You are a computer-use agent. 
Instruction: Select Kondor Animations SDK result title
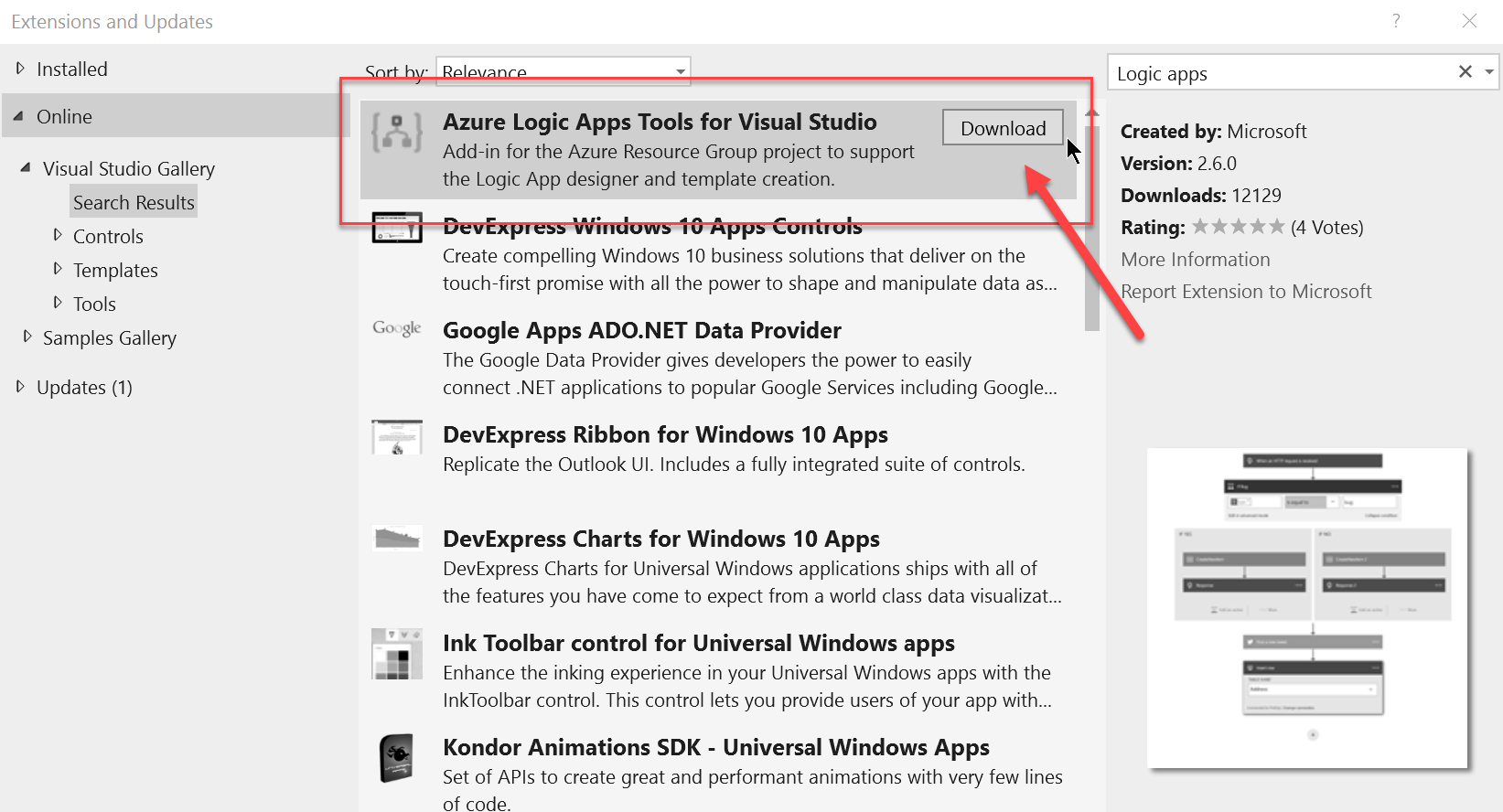click(x=716, y=747)
